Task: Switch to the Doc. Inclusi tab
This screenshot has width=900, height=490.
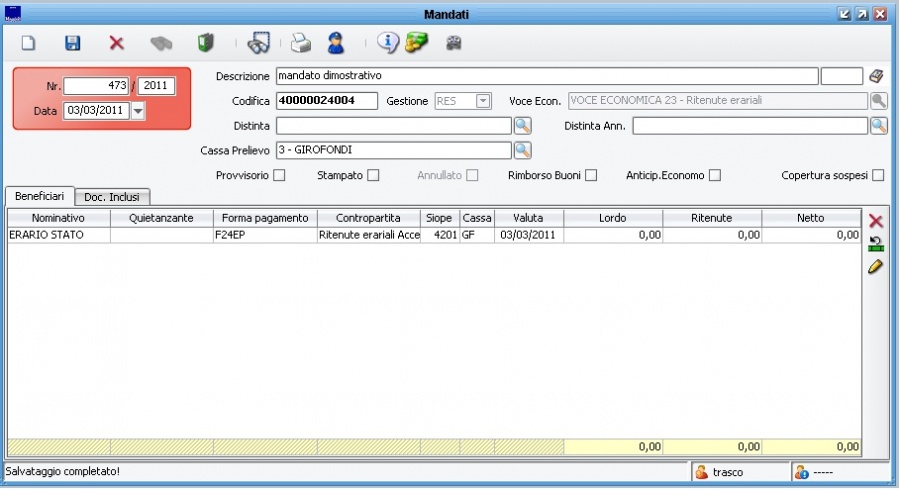Action: pos(111,197)
